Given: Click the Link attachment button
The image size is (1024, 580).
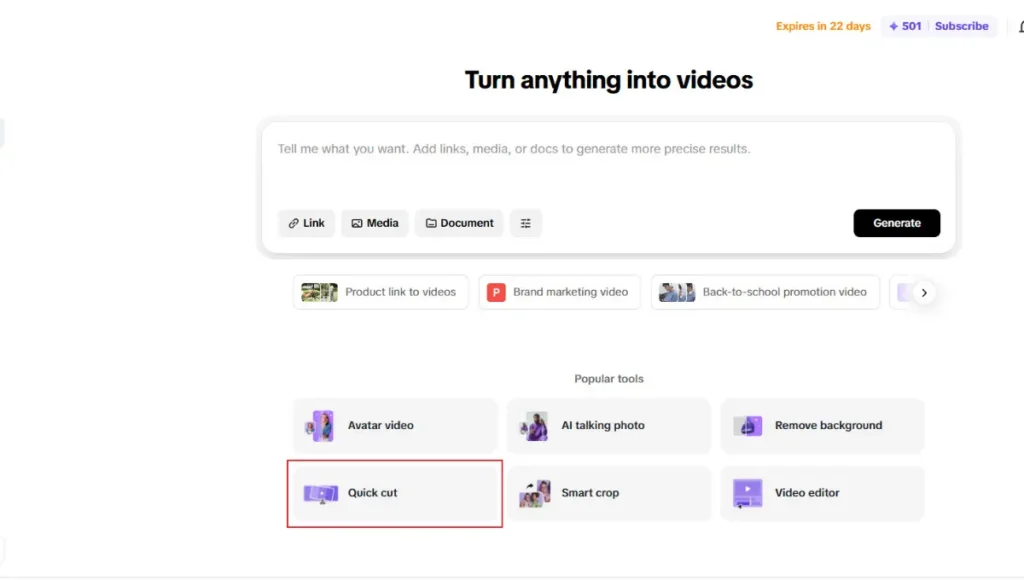Looking at the screenshot, I should point(306,223).
